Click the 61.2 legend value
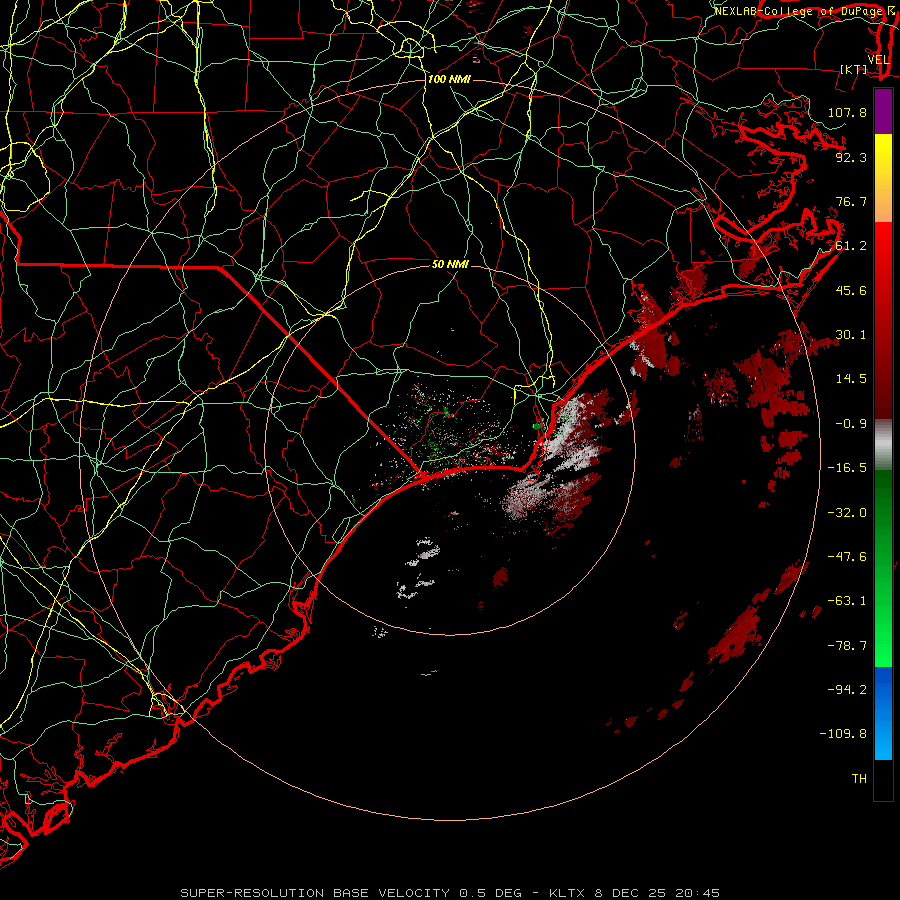The width and height of the screenshot is (900, 900). 851,246
